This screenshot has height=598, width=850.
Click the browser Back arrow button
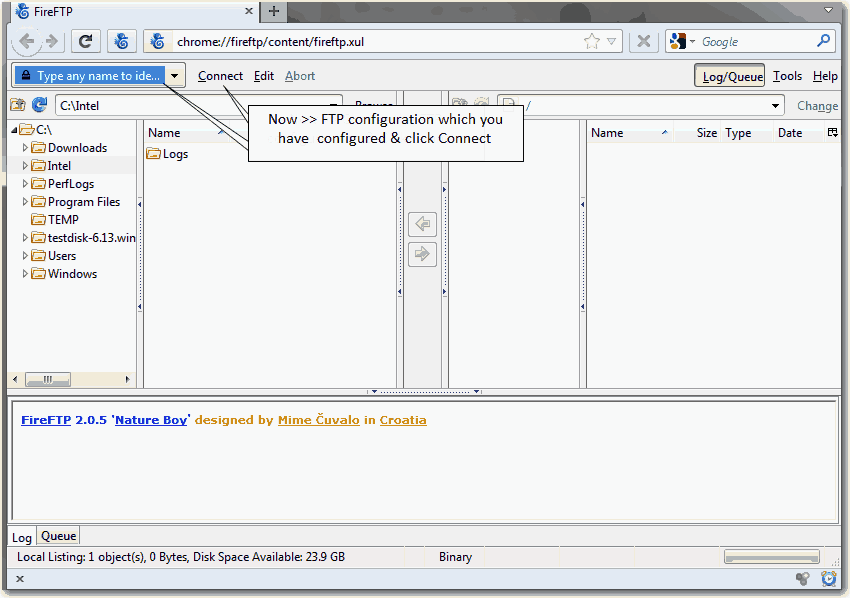click(x=26, y=41)
